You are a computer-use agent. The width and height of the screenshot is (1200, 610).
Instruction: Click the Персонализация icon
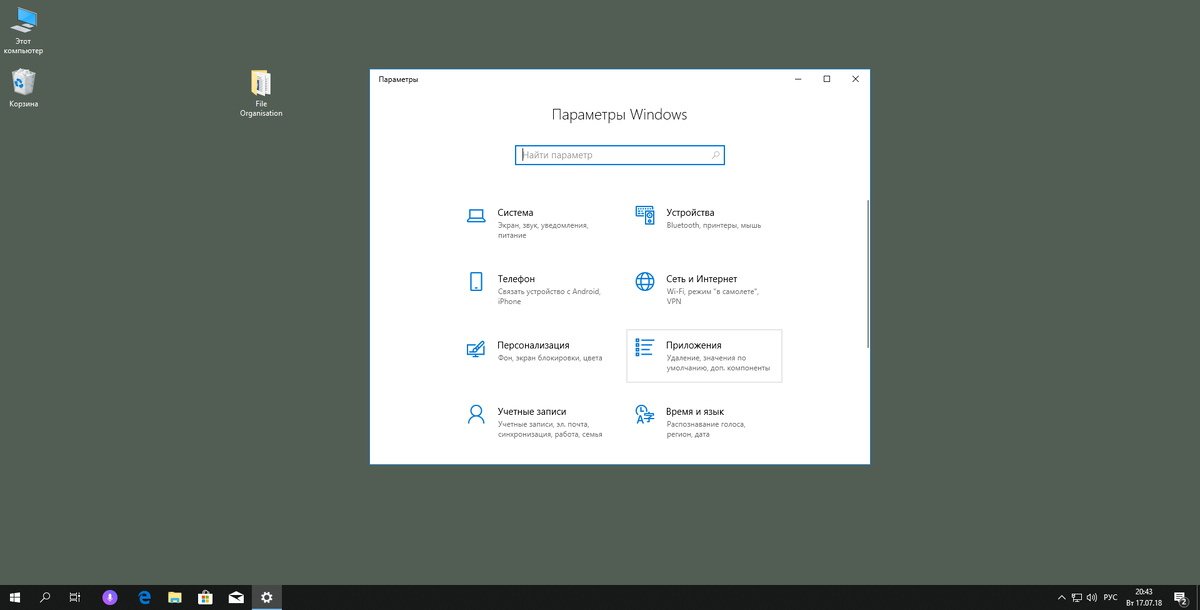pyautogui.click(x=476, y=348)
